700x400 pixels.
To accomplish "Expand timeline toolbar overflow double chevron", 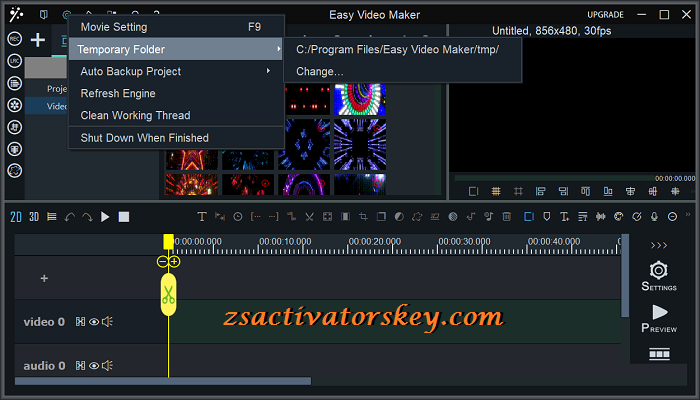I will (688, 215).
